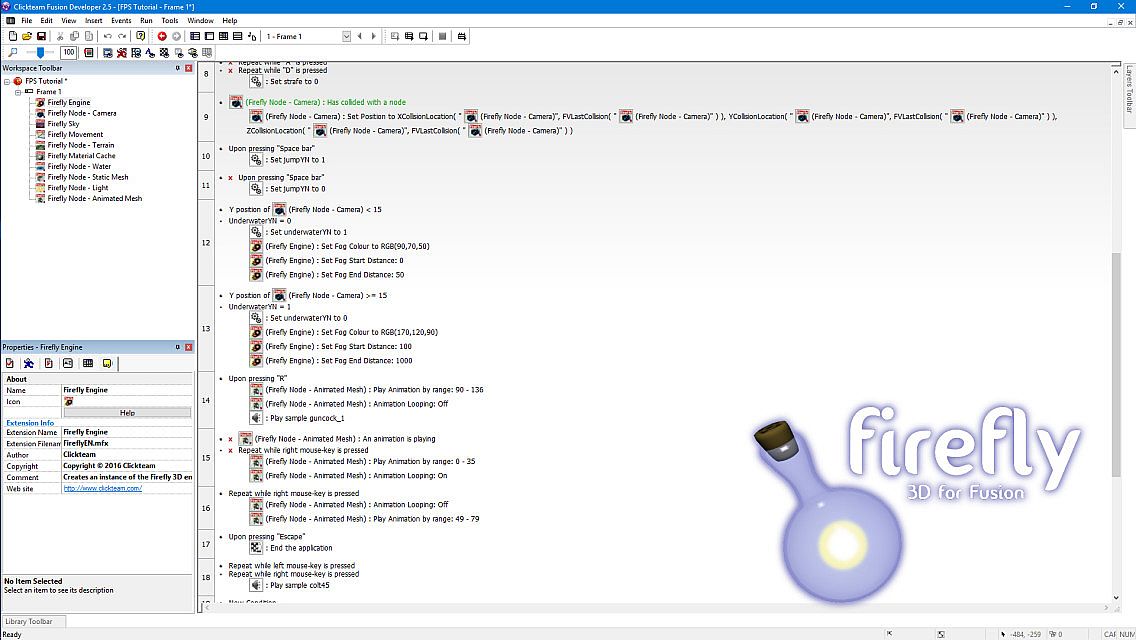The height and width of the screenshot is (640, 1136).
Task: Undo the last action
Action: coord(108,36)
